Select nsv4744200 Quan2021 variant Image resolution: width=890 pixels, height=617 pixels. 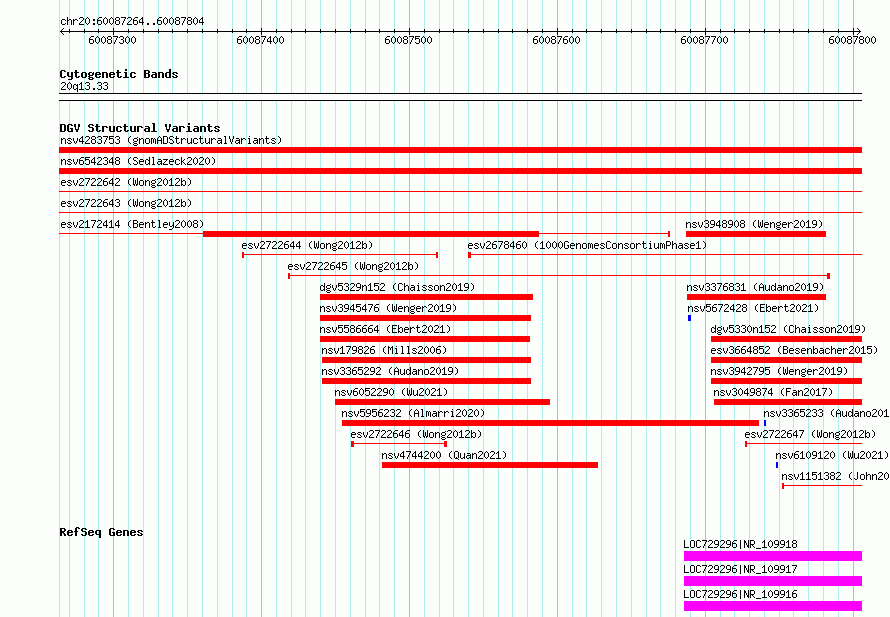444,455
